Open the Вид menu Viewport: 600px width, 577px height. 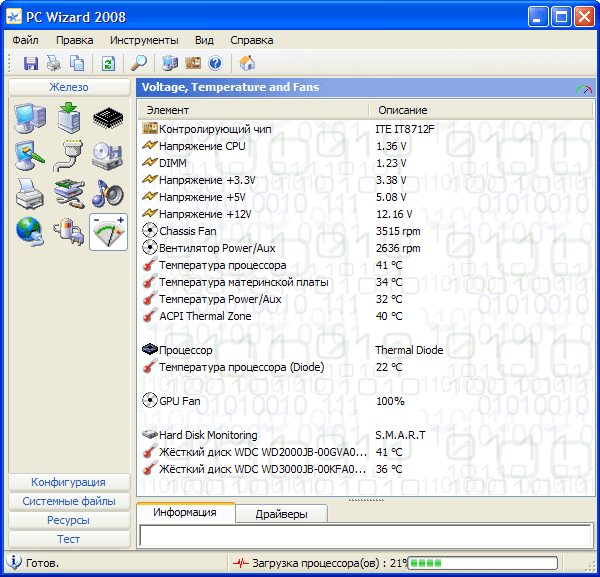[x=204, y=40]
